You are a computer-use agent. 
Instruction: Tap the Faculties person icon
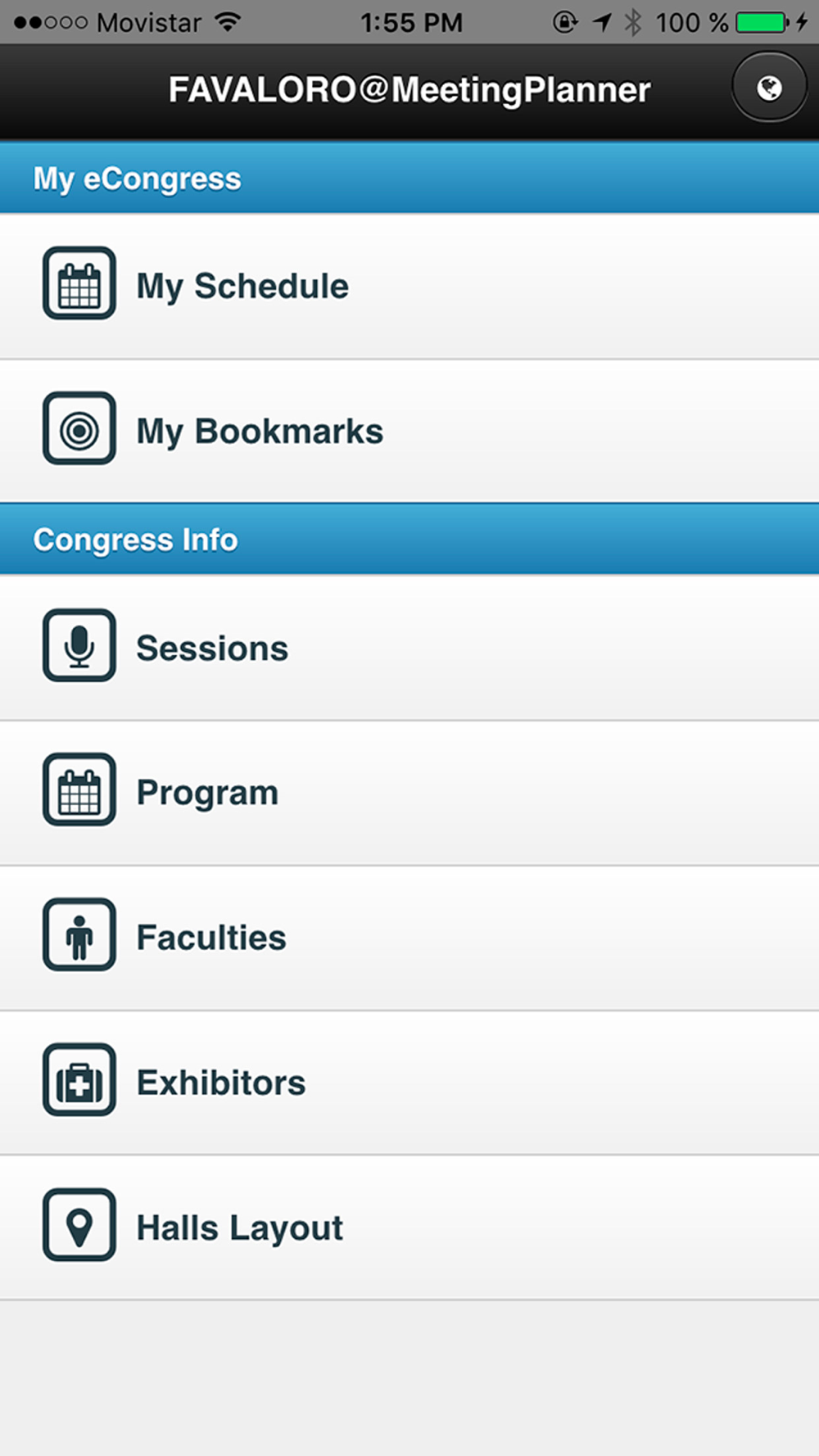click(79, 934)
